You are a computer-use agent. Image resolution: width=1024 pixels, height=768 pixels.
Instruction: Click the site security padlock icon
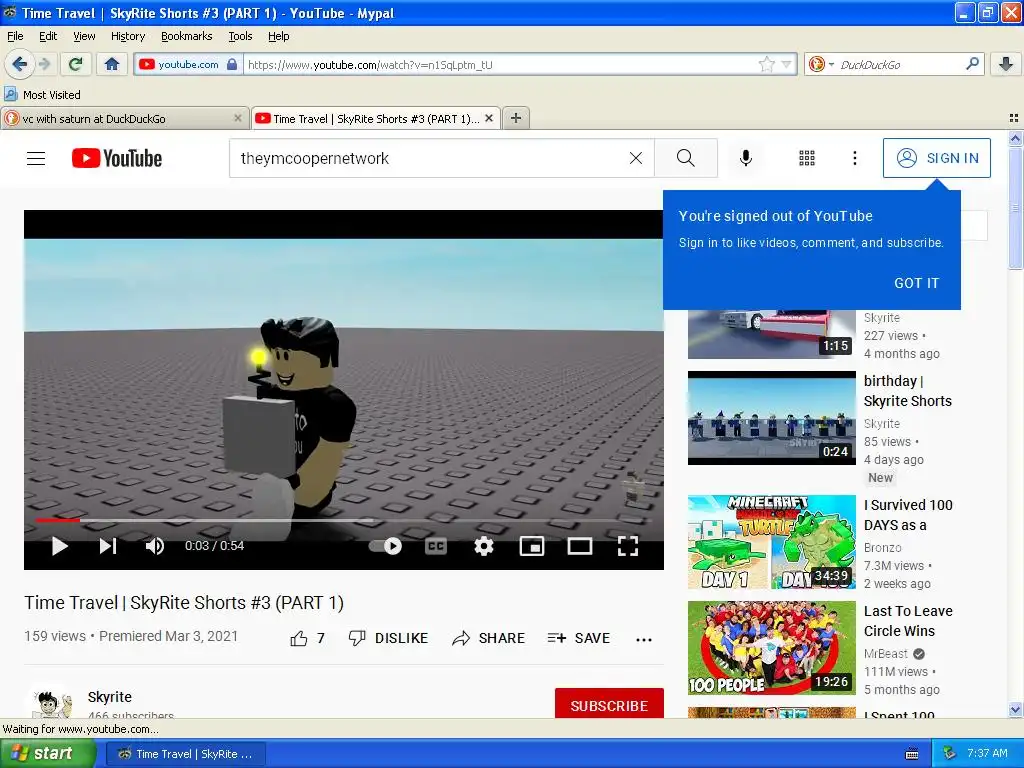(232, 64)
